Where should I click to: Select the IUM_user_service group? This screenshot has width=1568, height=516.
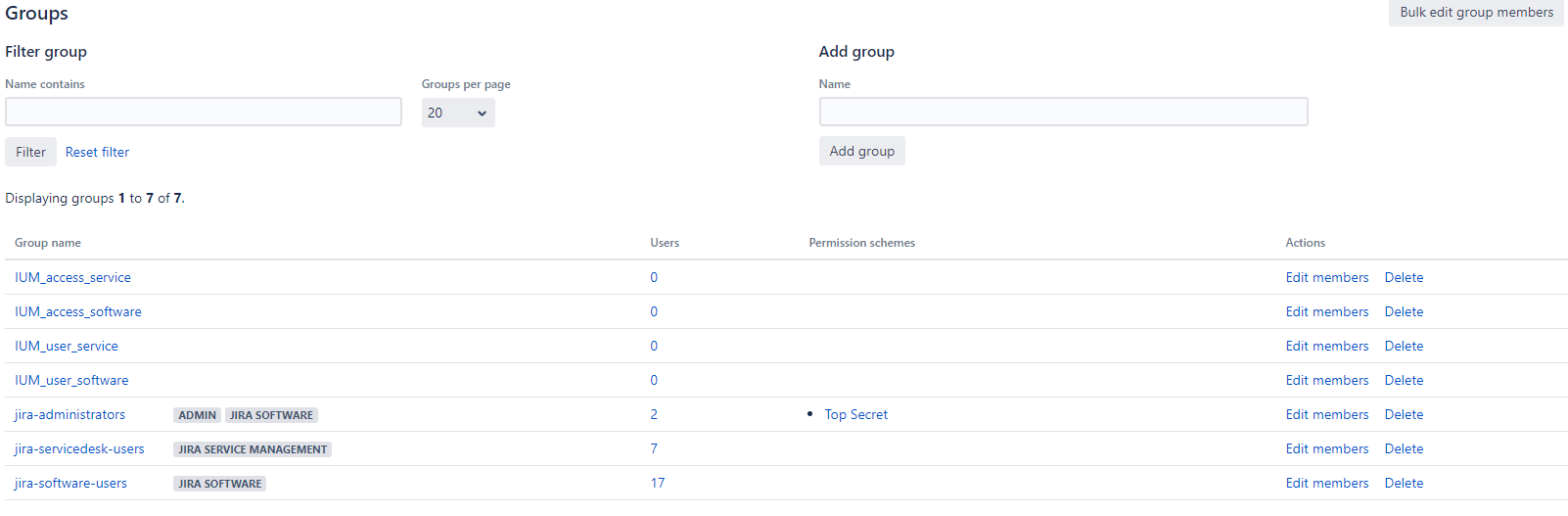click(67, 347)
